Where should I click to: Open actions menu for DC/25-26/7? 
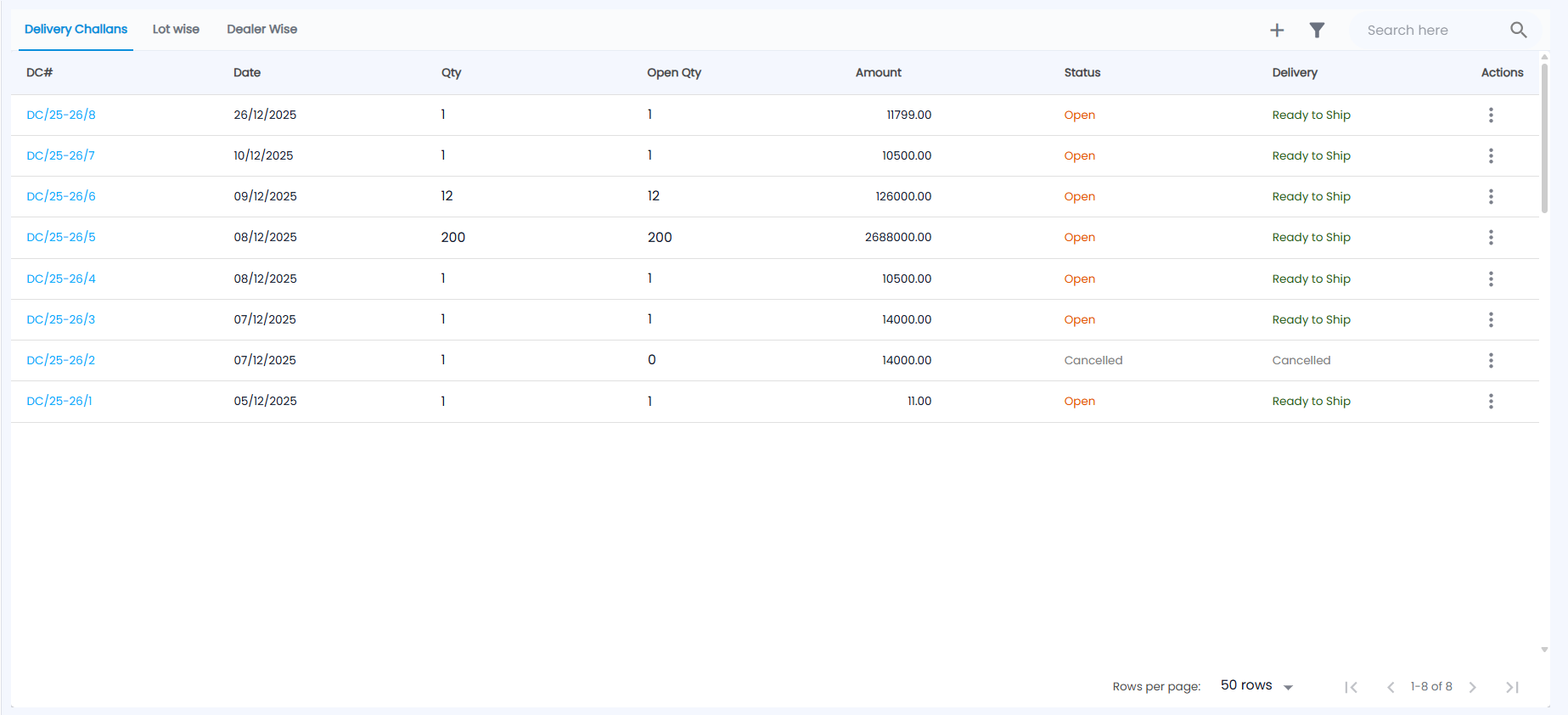(1491, 155)
